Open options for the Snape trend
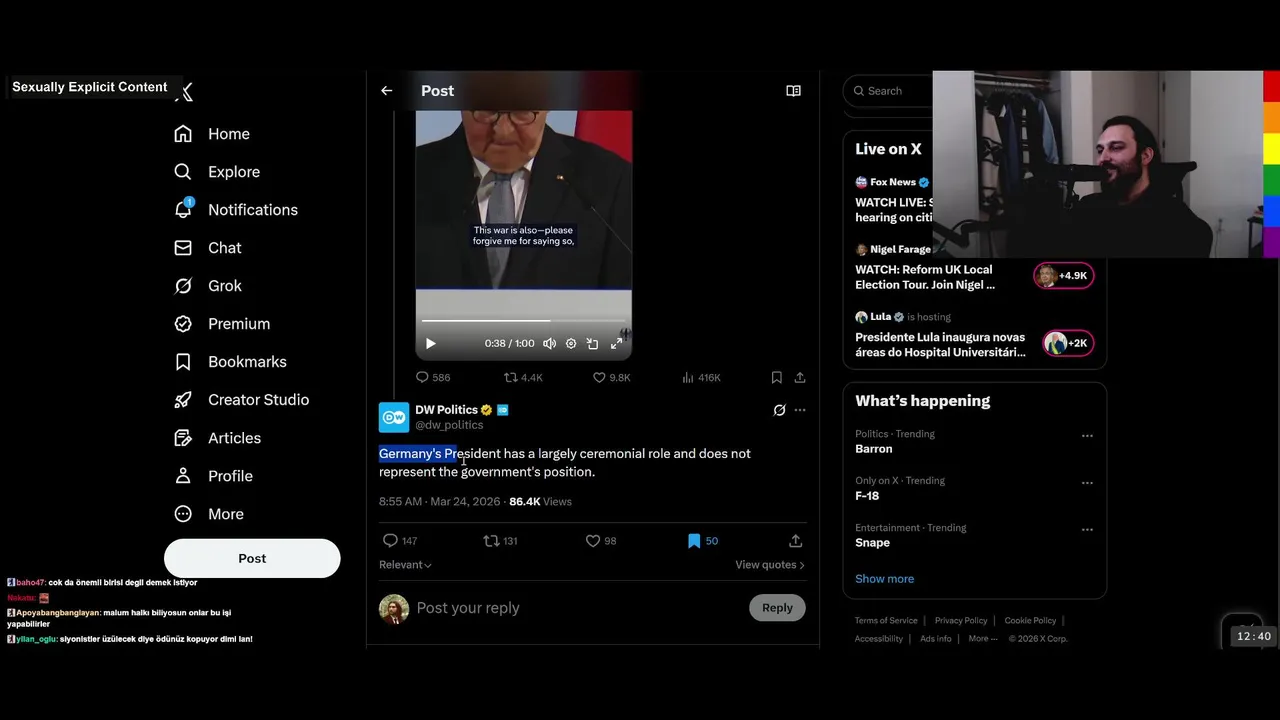The width and height of the screenshot is (1280, 720). pos(1087,530)
